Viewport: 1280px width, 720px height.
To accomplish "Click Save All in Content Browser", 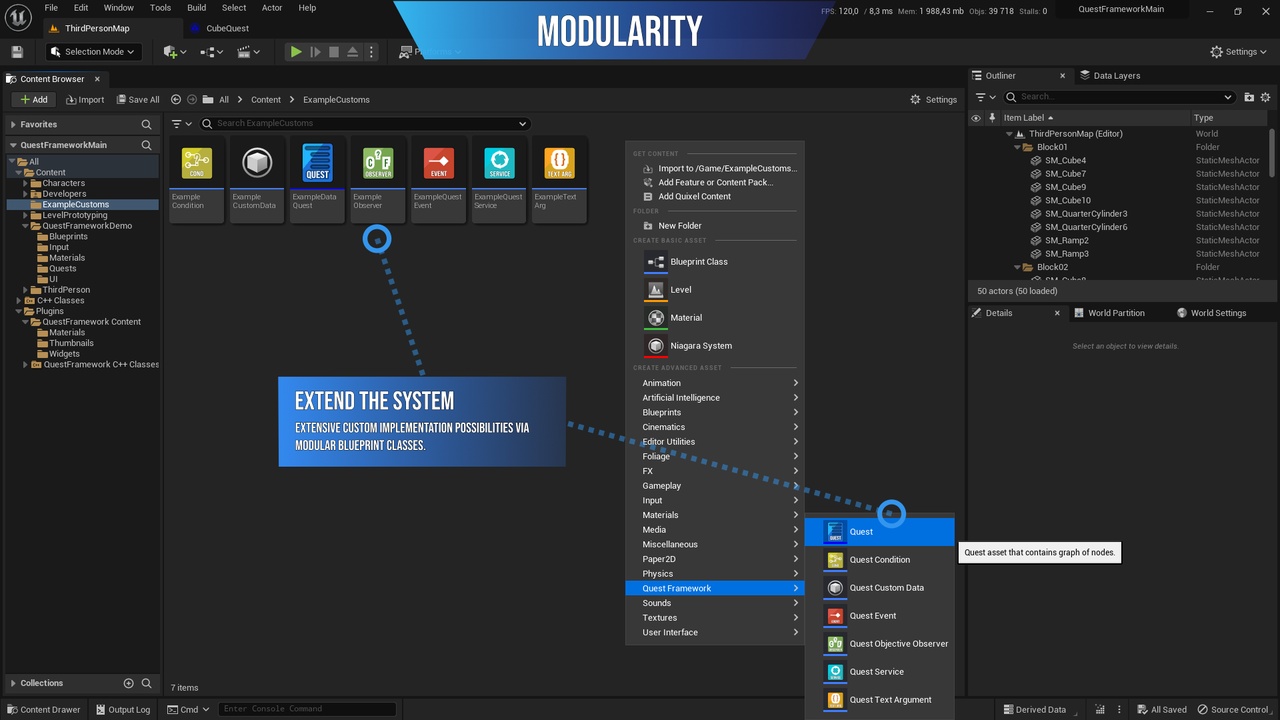I will click(138, 99).
